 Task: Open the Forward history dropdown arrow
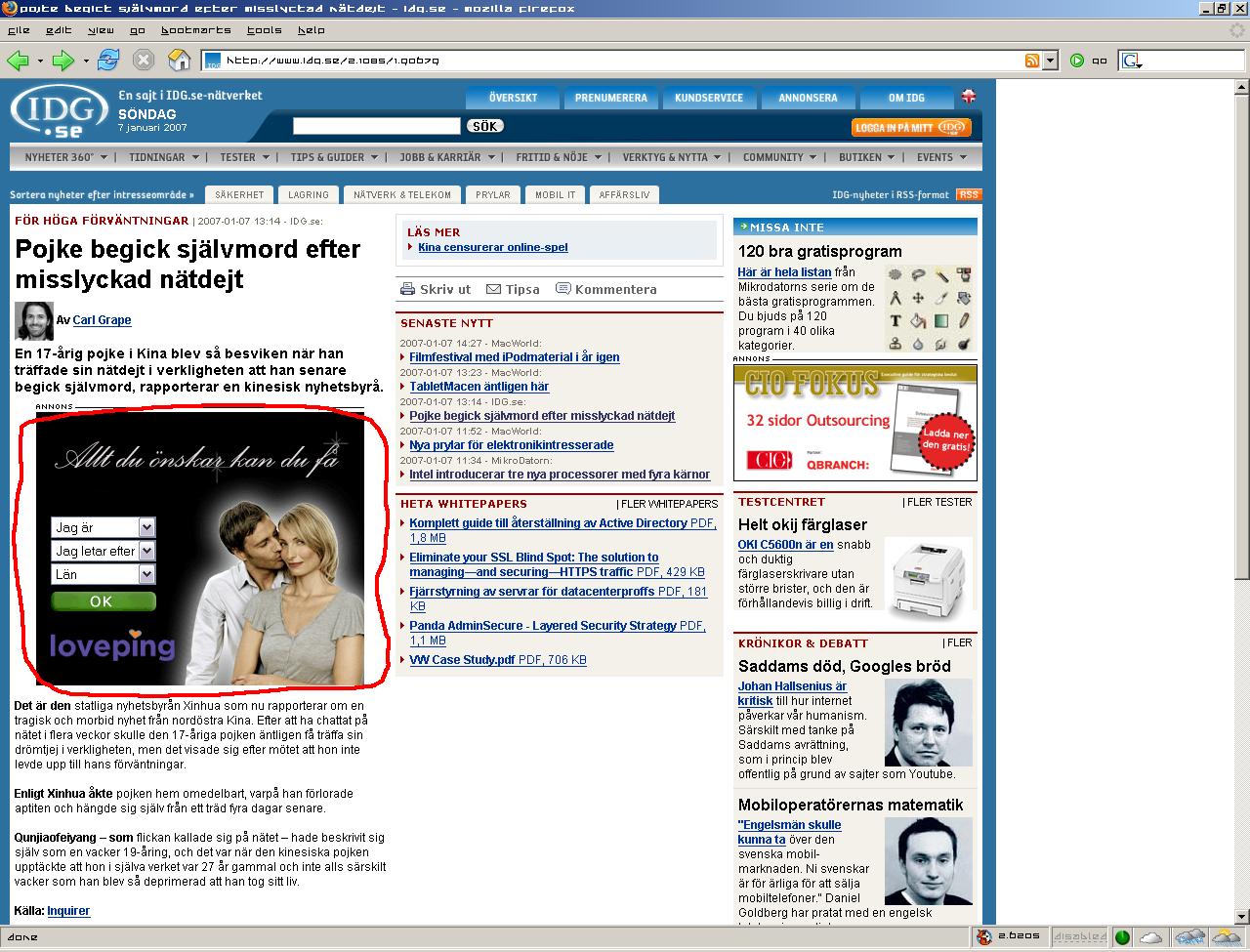86,61
